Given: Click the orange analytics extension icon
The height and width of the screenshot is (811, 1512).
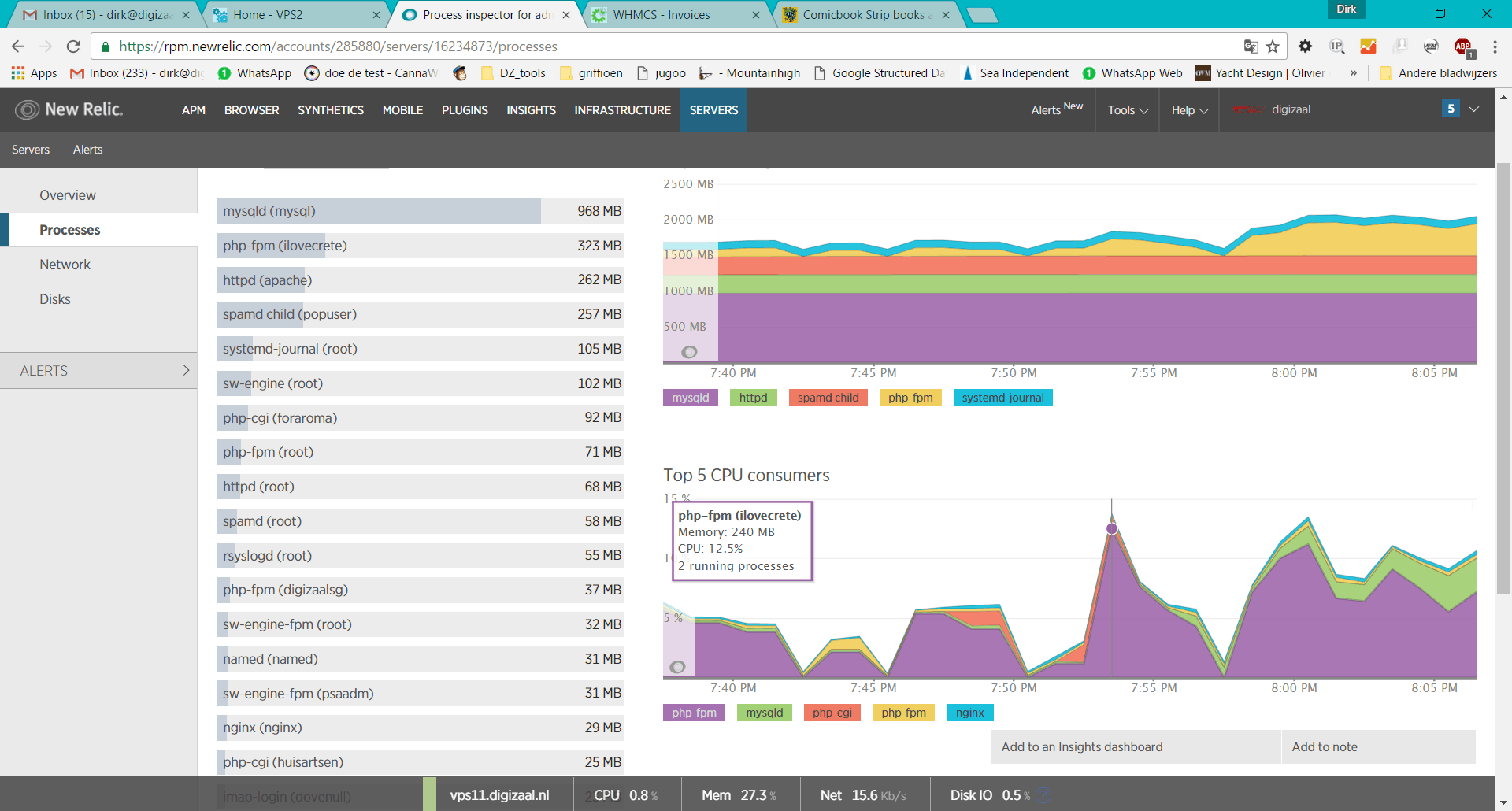Looking at the screenshot, I should pos(1368,46).
